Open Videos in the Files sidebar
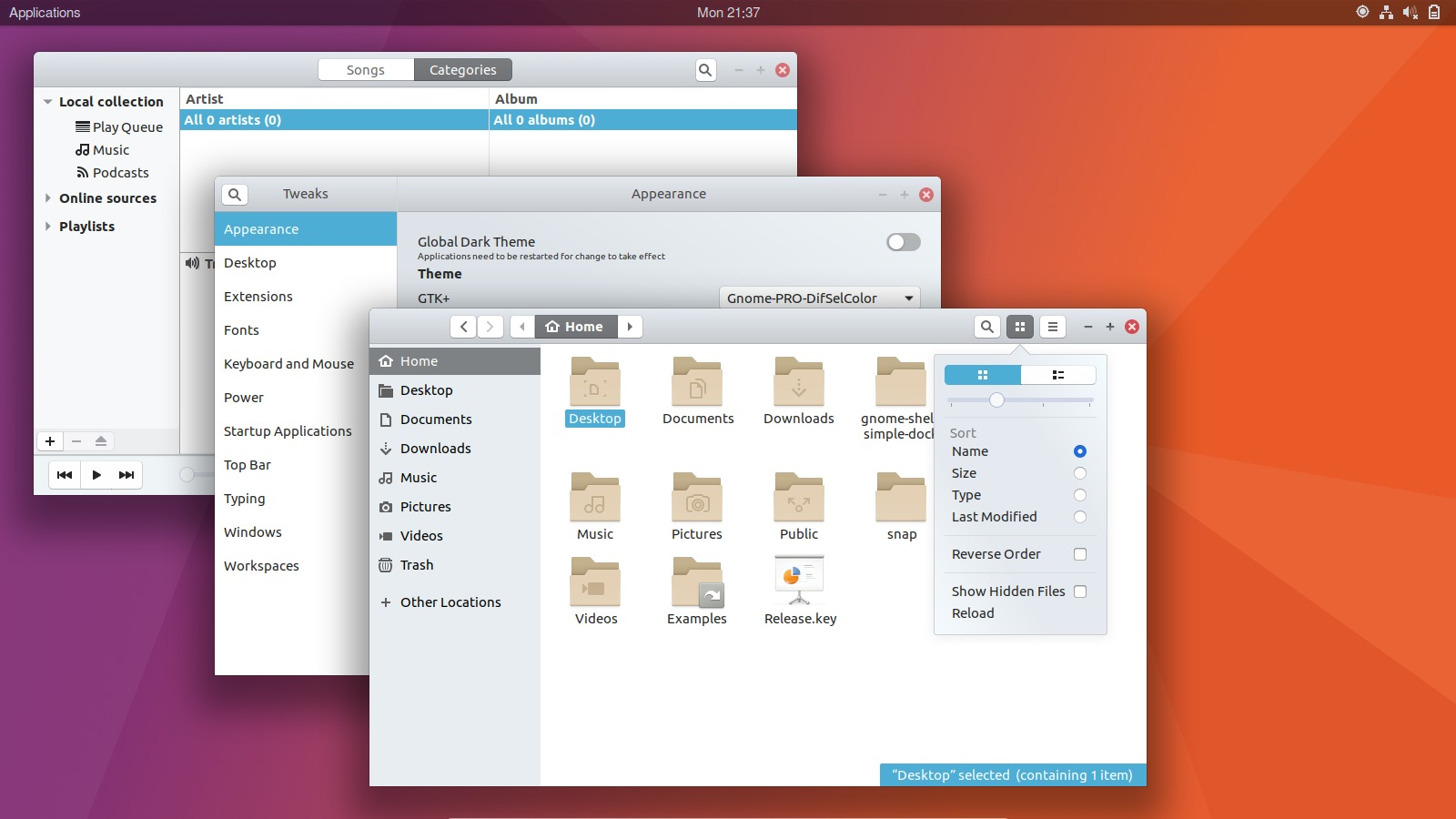This screenshot has height=819, width=1456. click(455, 536)
